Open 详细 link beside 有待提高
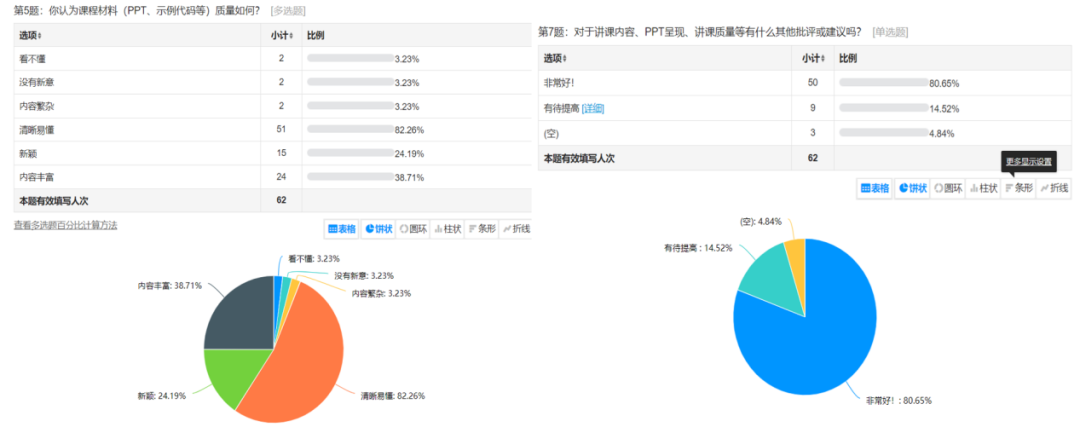The height and width of the screenshot is (433, 1080). [593, 108]
